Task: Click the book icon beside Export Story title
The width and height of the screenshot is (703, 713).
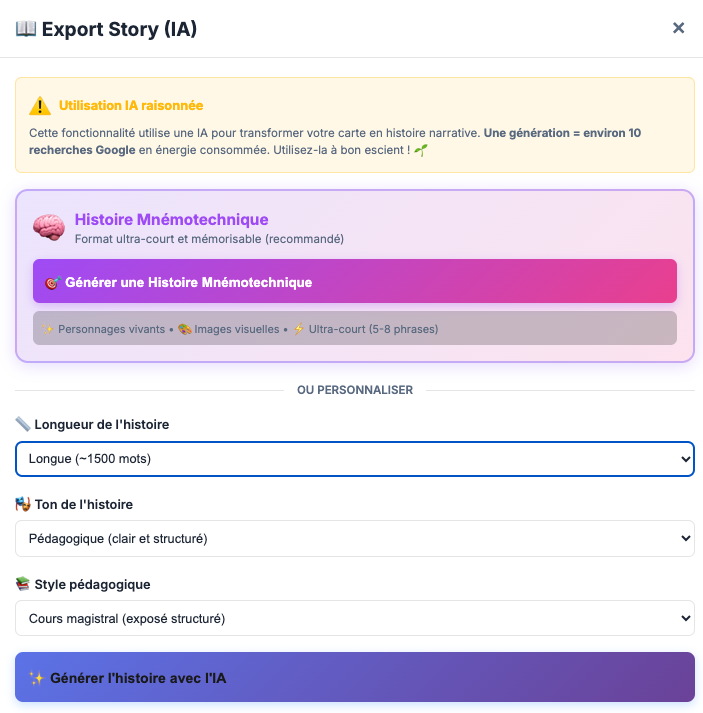Action: (26, 29)
